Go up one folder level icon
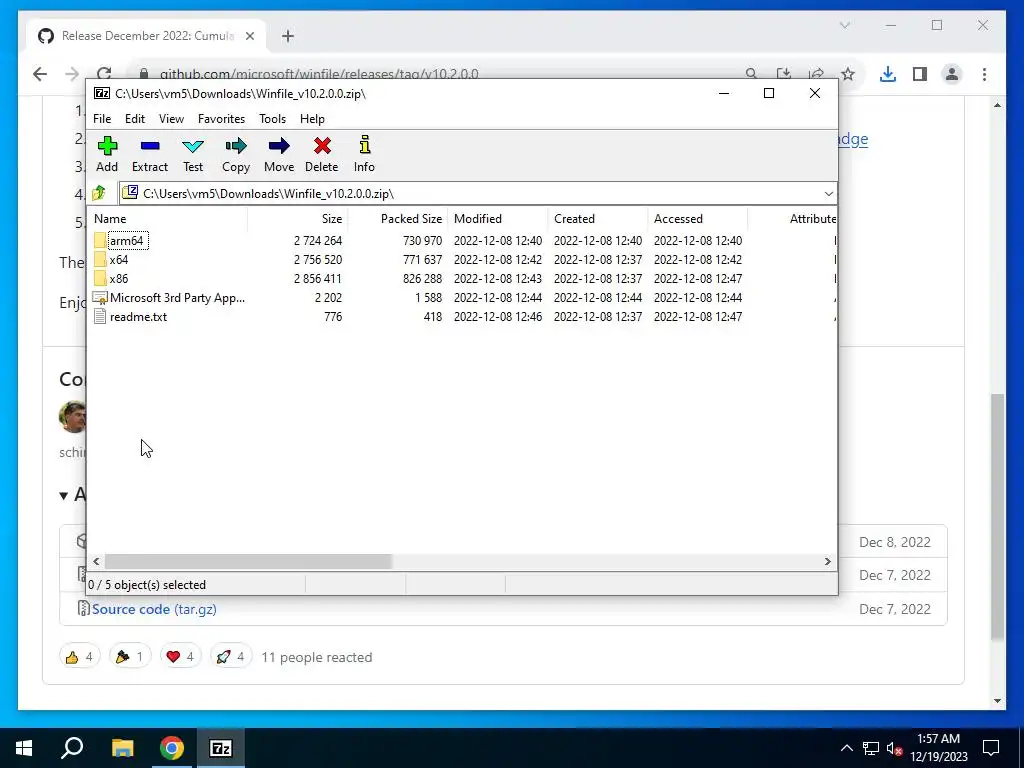 pyautogui.click(x=99, y=193)
